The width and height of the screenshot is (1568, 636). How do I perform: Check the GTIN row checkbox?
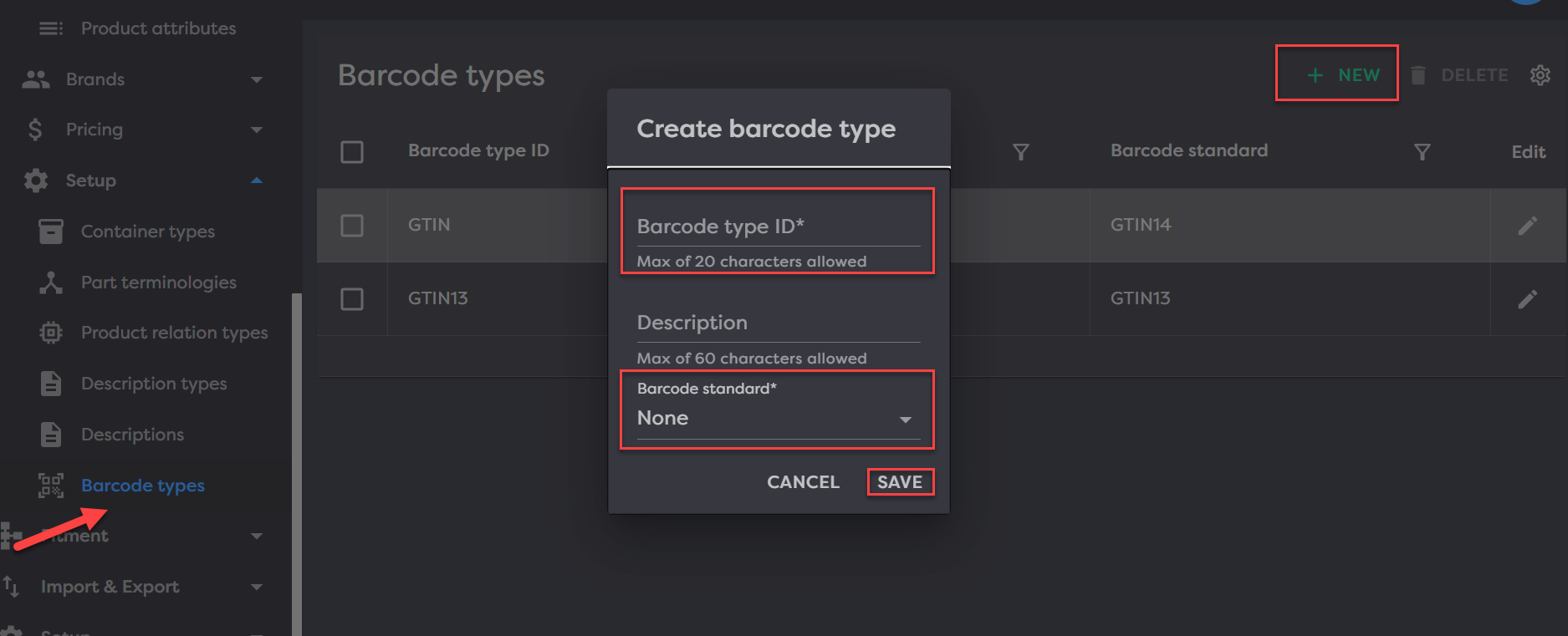[352, 226]
